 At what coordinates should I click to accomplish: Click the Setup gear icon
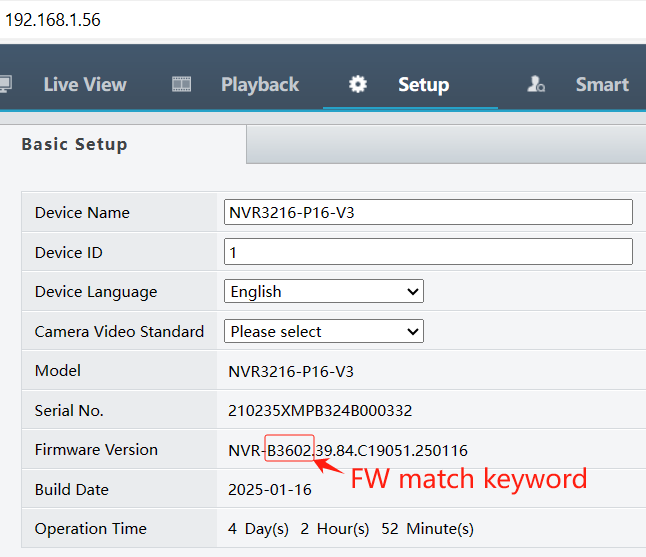click(358, 84)
